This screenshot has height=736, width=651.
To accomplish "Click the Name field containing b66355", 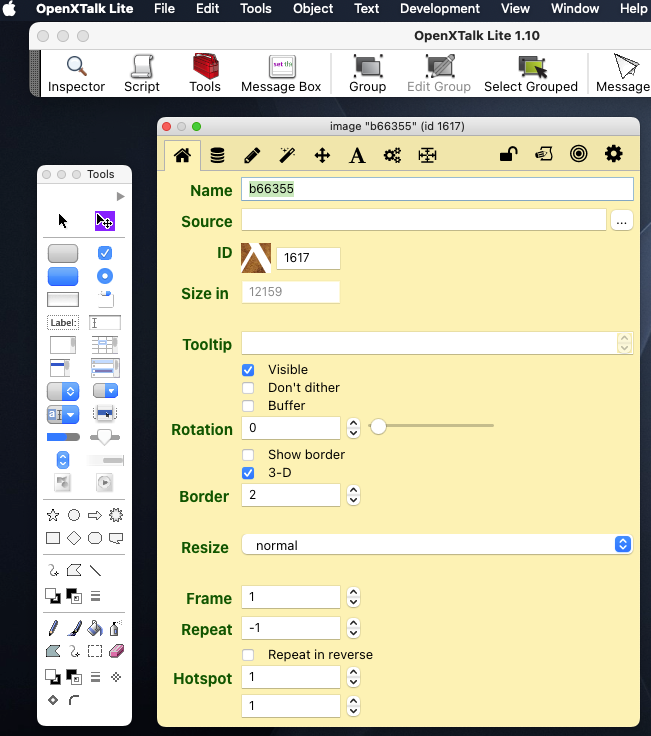I will coord(437,189).
